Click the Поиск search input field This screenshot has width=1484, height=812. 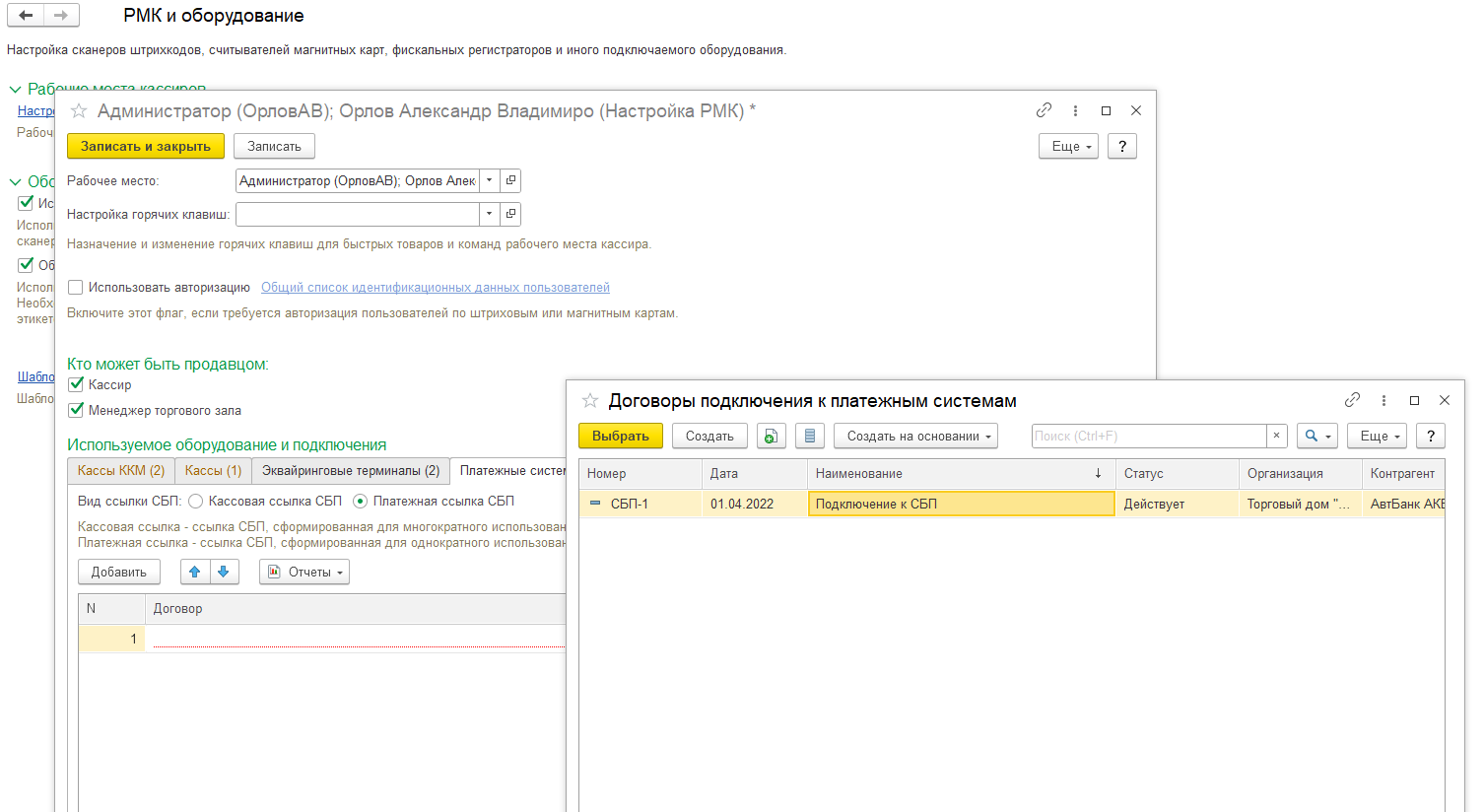(1148, 436)
